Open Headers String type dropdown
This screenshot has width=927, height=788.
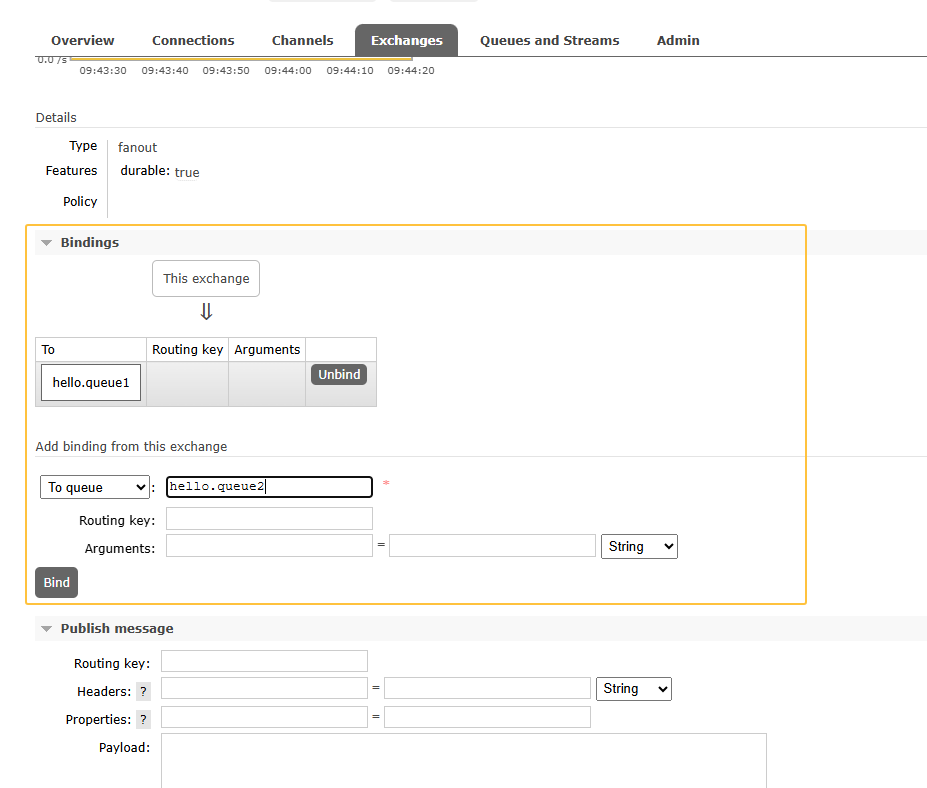pyautogui.click(x=634, y=689)
